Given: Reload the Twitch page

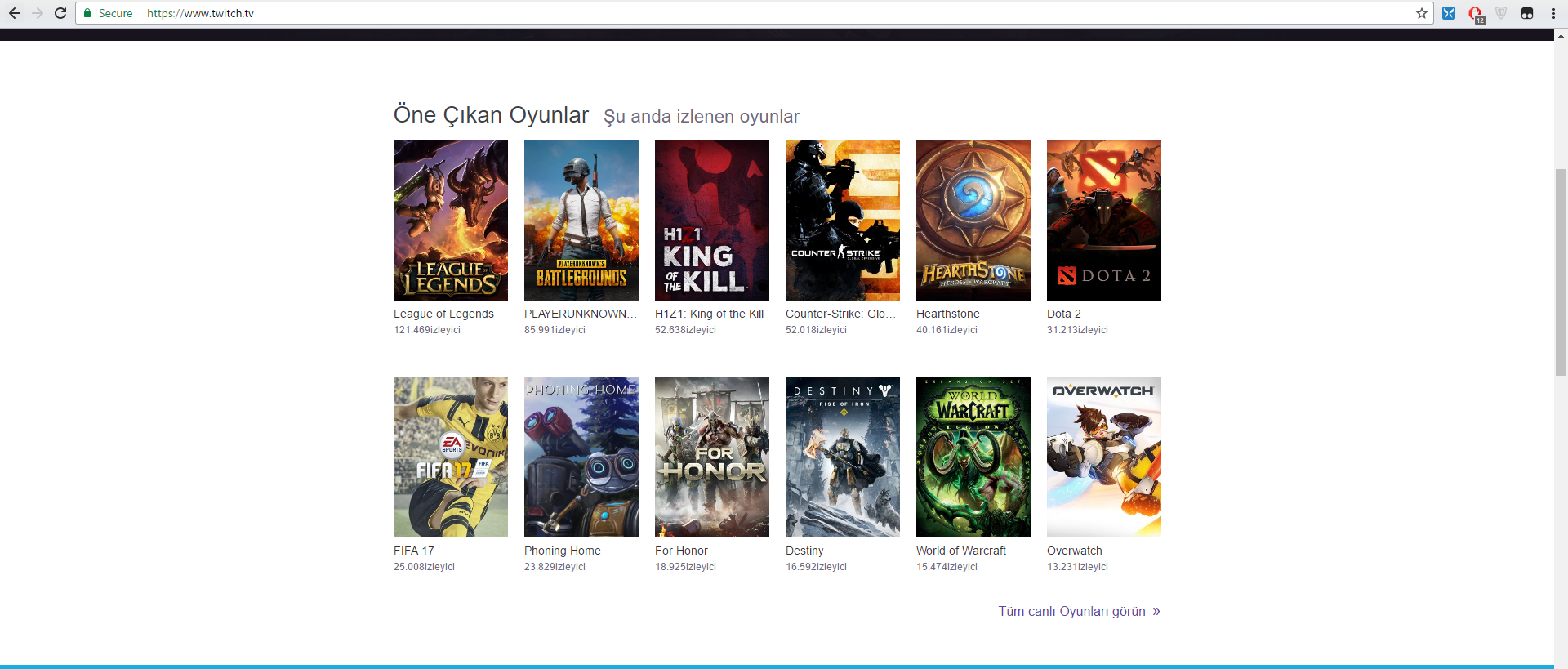Looking at the screenshot, I should pyautogui.click(x=60, y=13).
